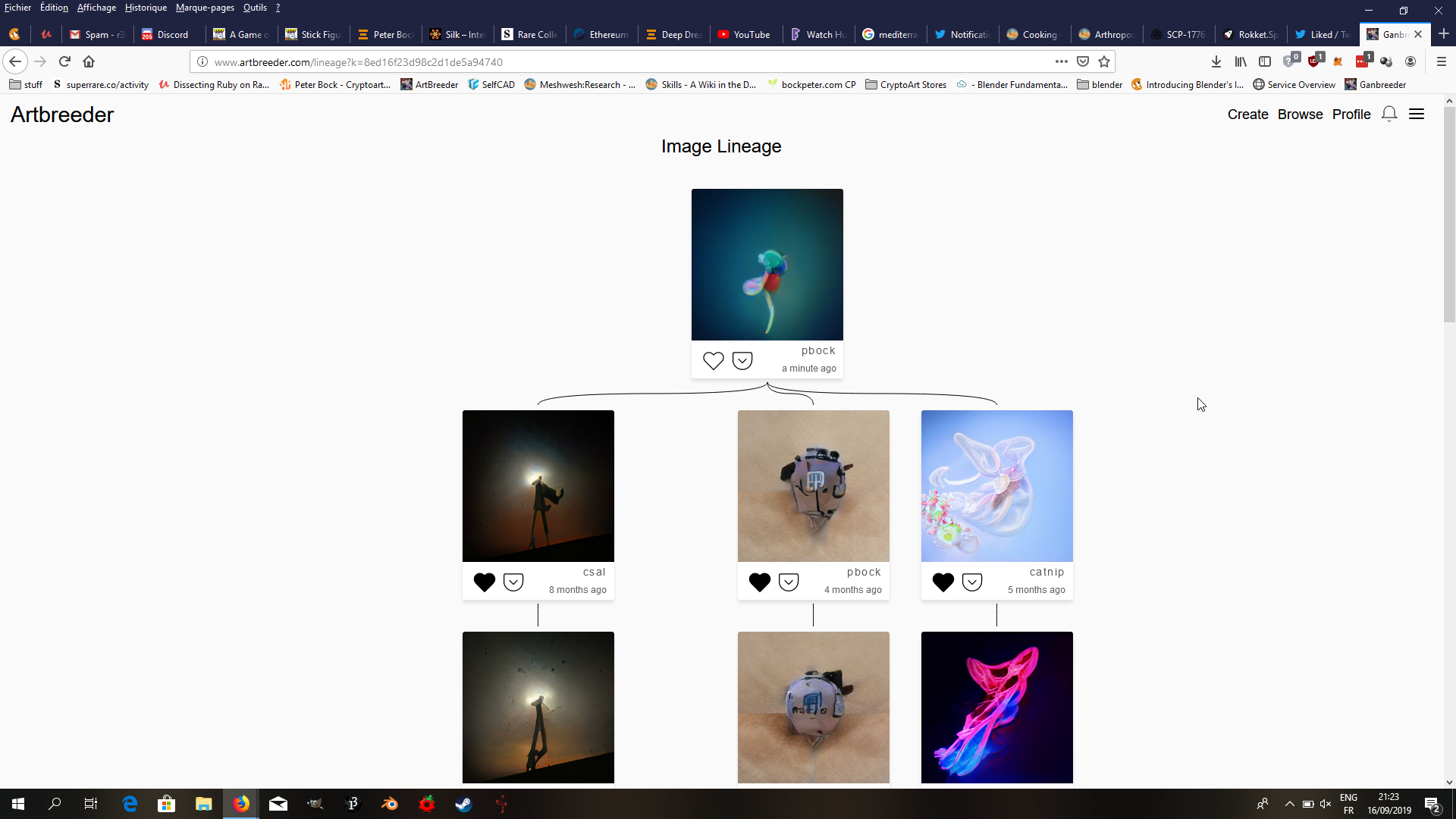Reload the current page

(x=64, y=61)
